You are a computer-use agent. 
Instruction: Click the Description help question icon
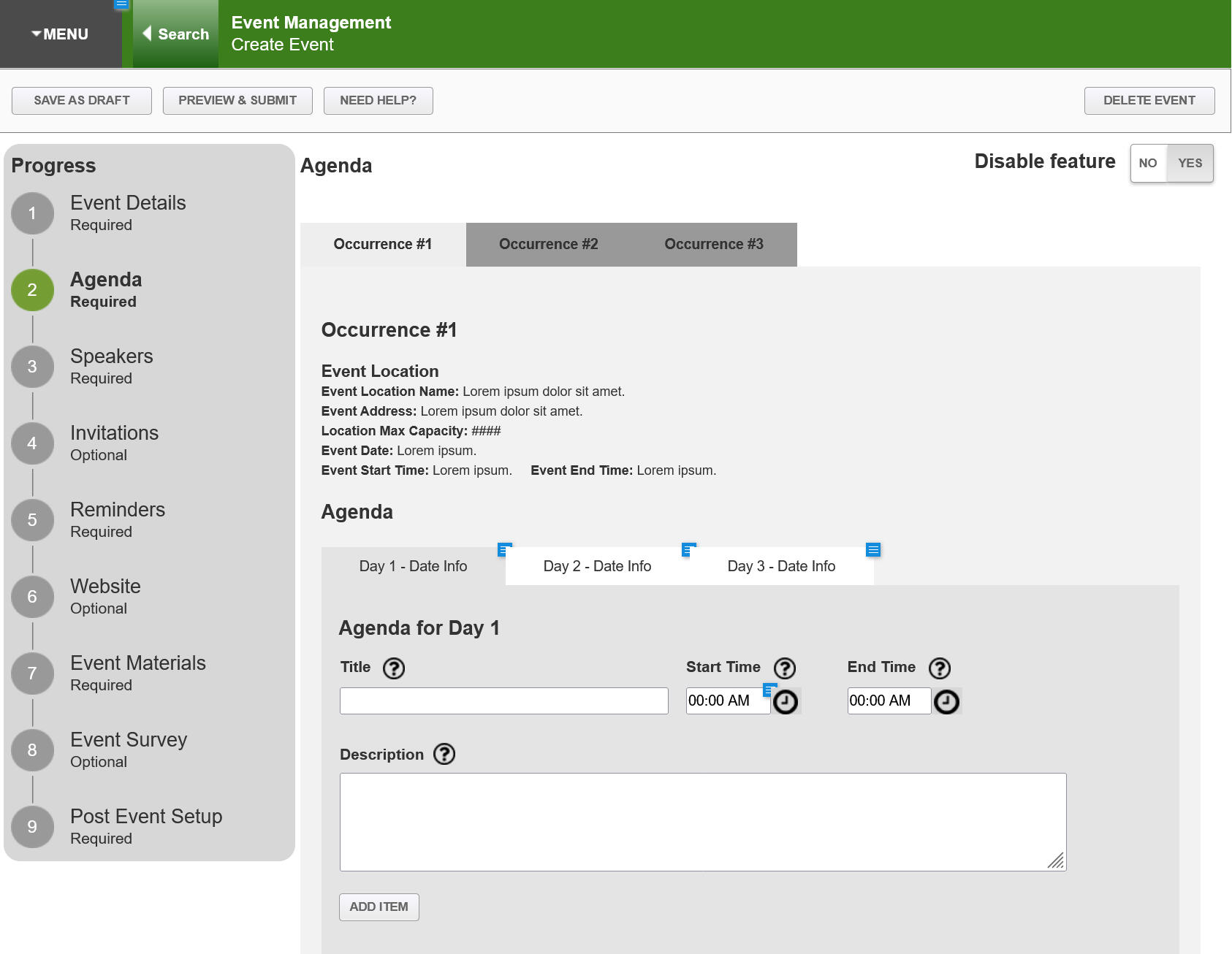click(x=444, y=754)
